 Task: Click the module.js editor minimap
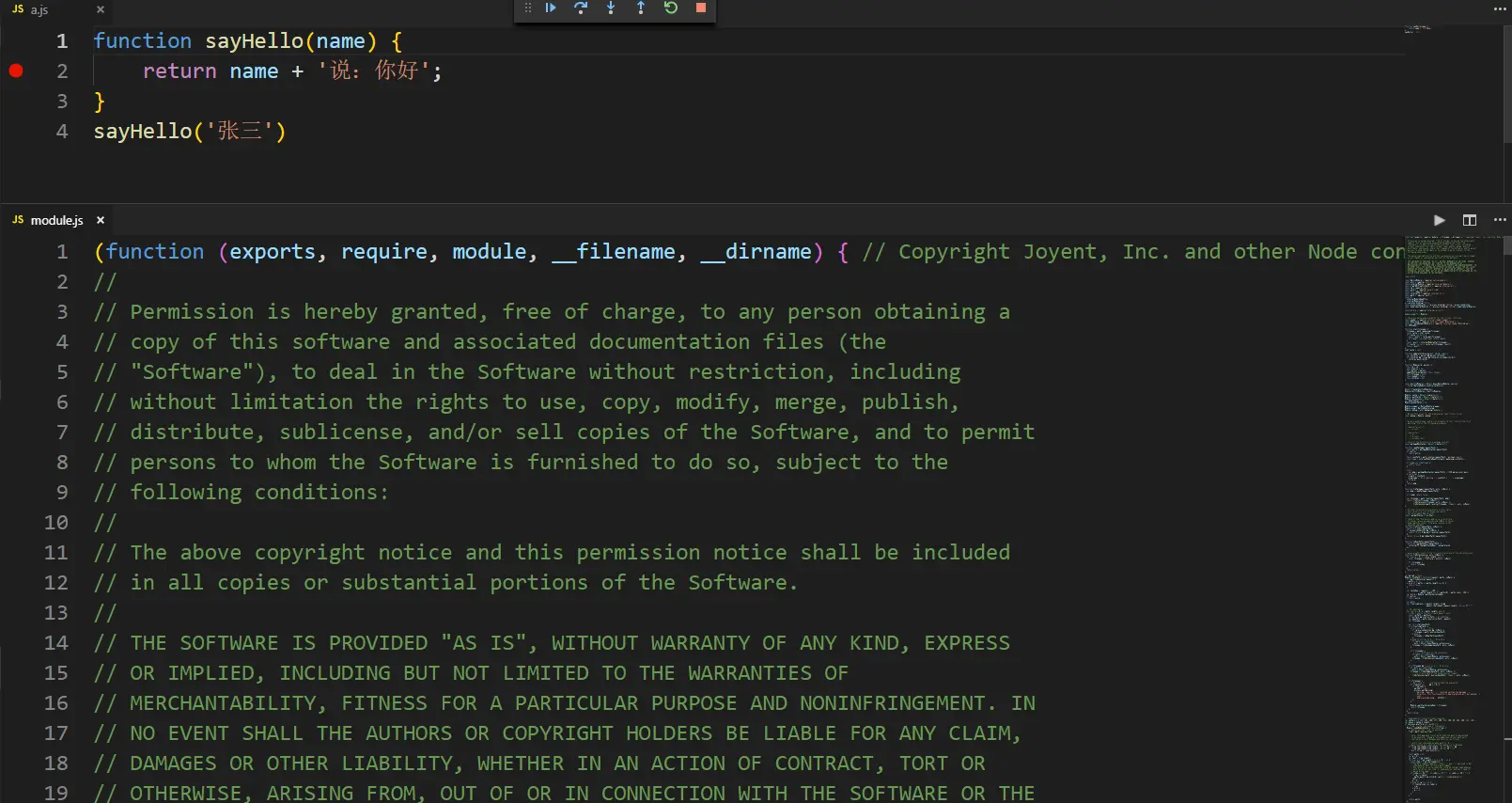(1453, 517)
